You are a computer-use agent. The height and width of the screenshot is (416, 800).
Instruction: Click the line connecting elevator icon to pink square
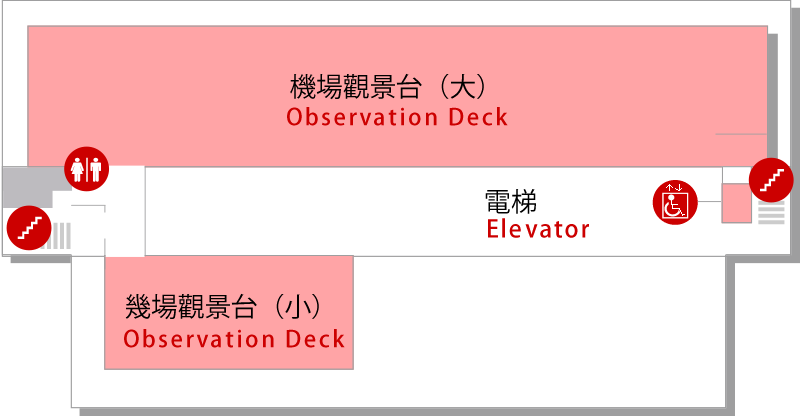click(710, 202)
